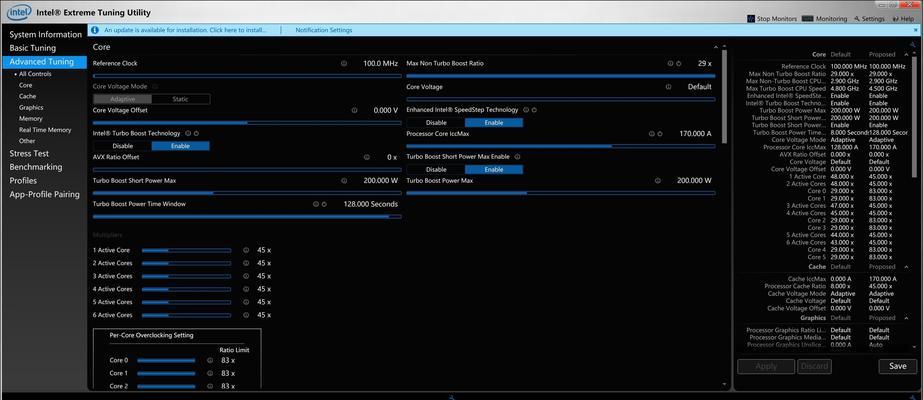
Task: Collapse the Core group in the summary panel
Action: pyautogui.click(x=907, y=54)
